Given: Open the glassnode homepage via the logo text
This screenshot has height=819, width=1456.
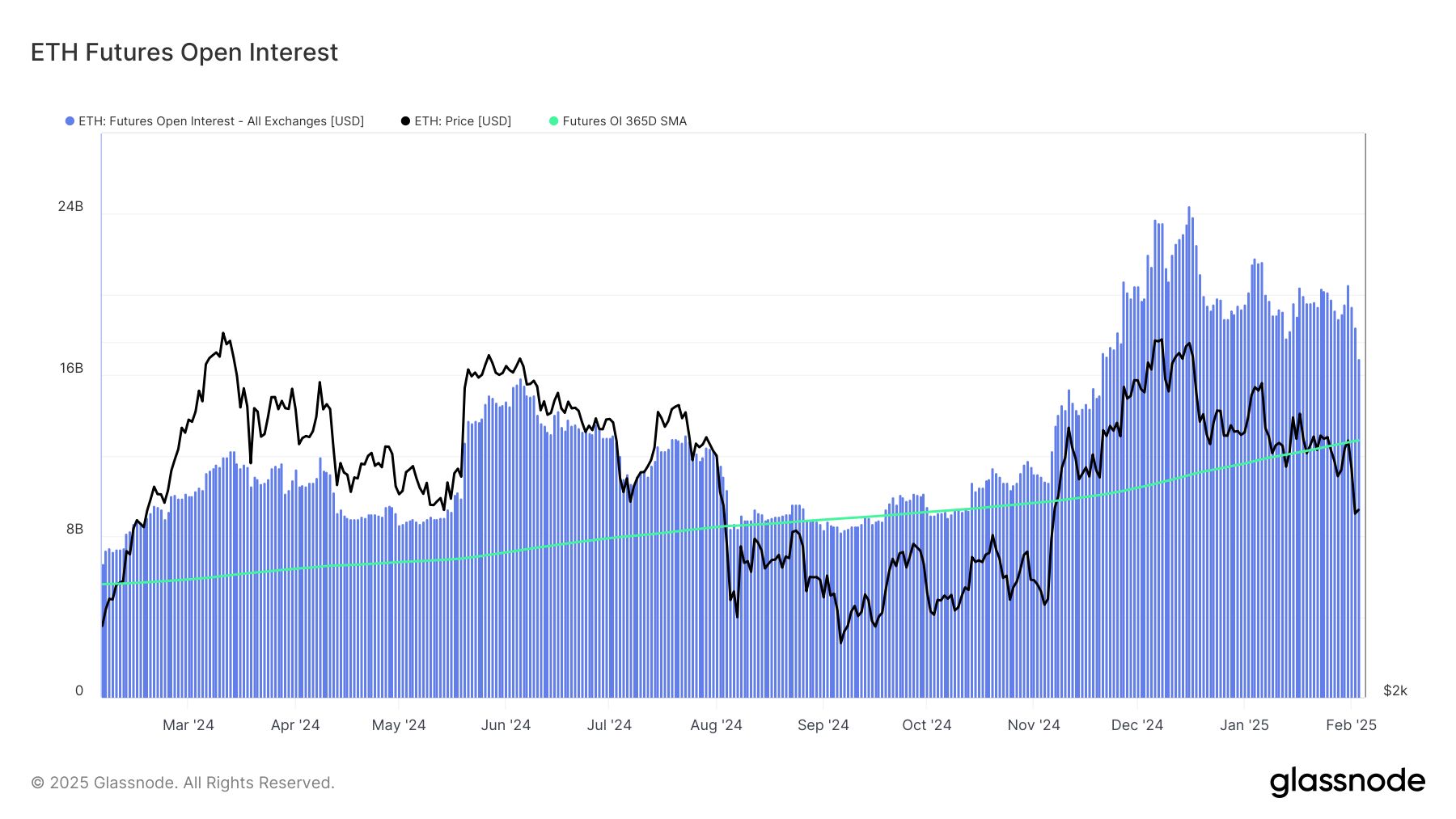Looking at the screenshot, I should click(1348, 781).
